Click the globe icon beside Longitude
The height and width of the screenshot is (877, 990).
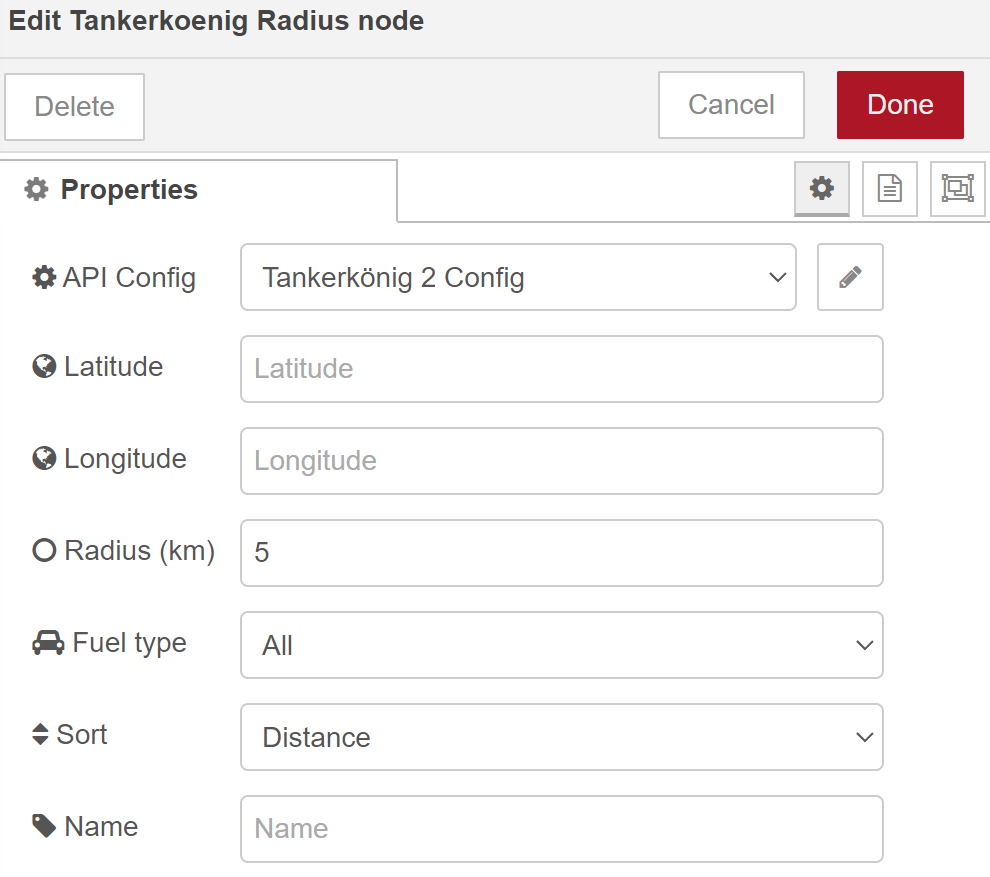44,458
